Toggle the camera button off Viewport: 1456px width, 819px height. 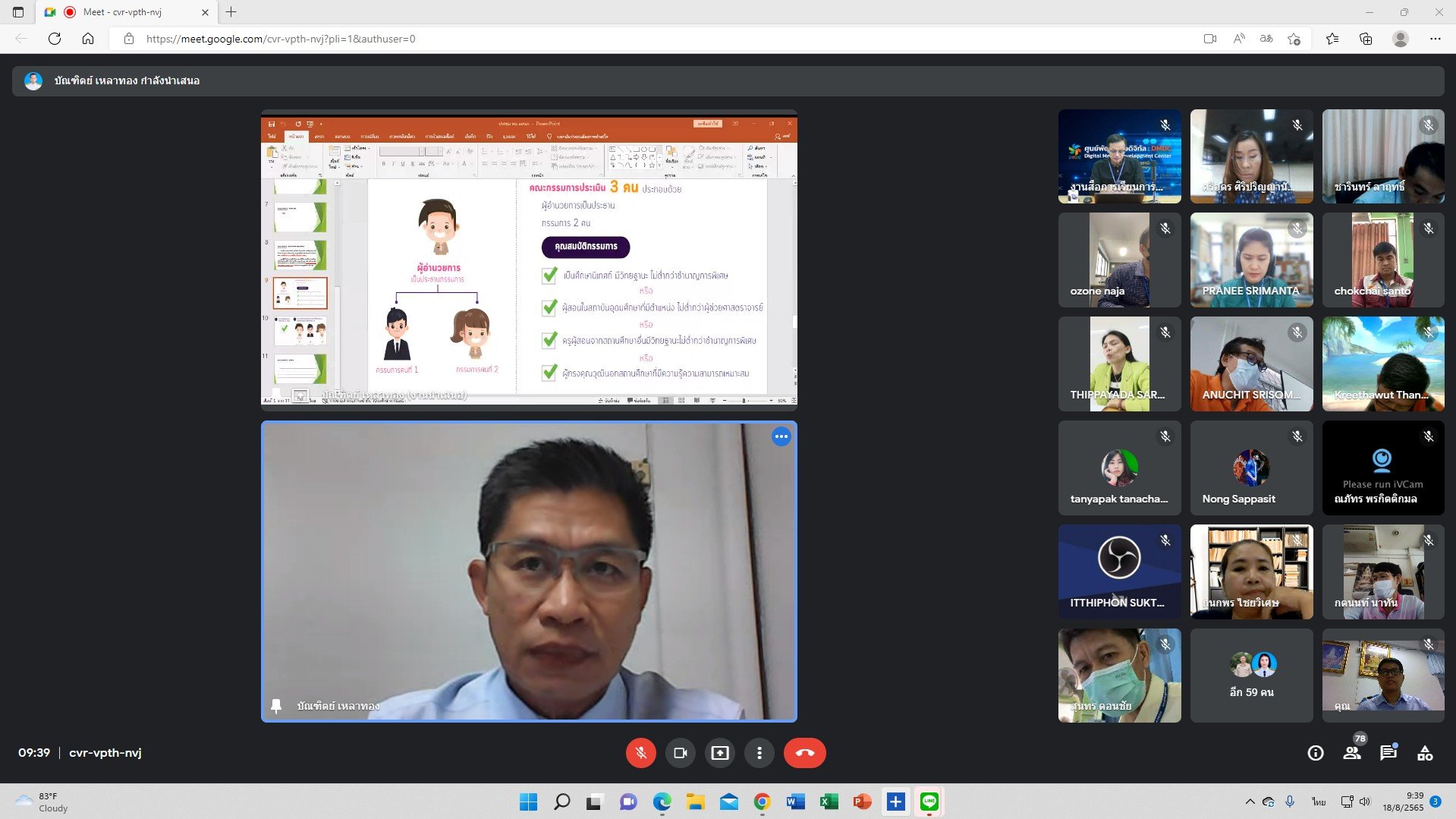point(680,753)
